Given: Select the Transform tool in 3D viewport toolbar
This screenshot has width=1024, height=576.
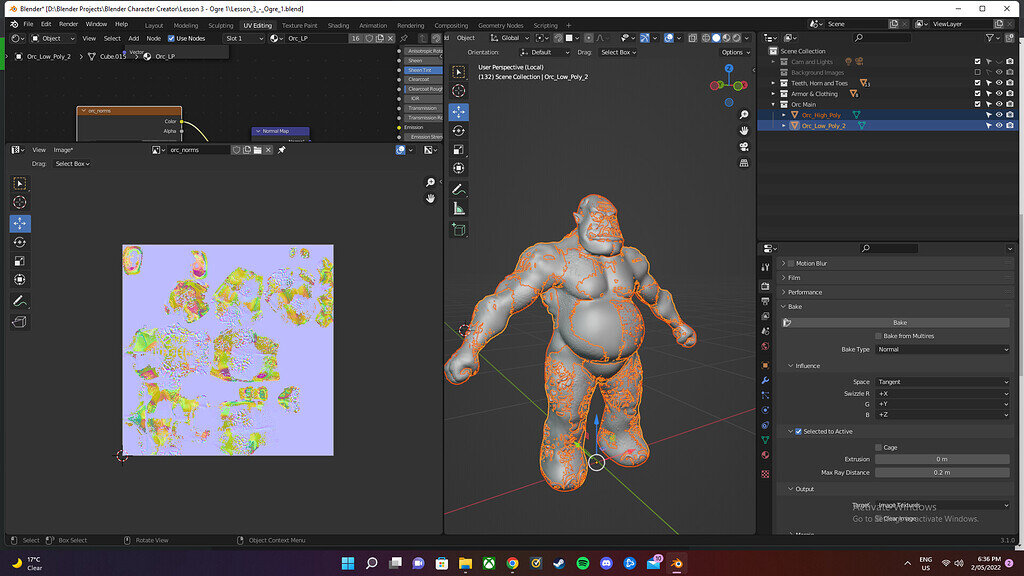Looking at the screenshot, I should click(x=458, y=168).
